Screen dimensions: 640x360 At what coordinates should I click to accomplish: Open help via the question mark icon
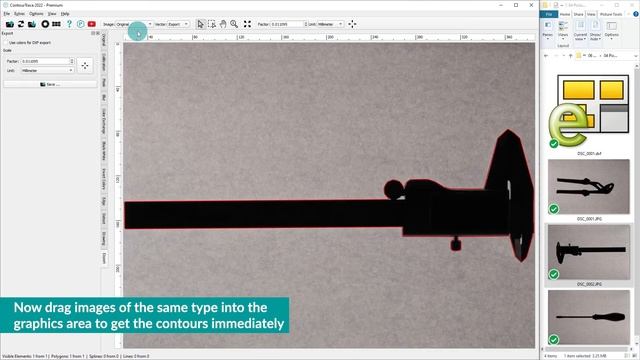click(x=69, y=24)
